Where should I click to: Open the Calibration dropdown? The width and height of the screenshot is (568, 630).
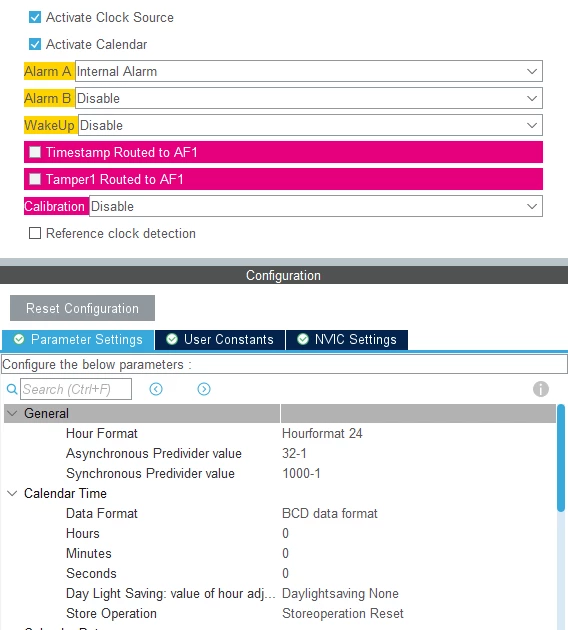coord(316,206)
